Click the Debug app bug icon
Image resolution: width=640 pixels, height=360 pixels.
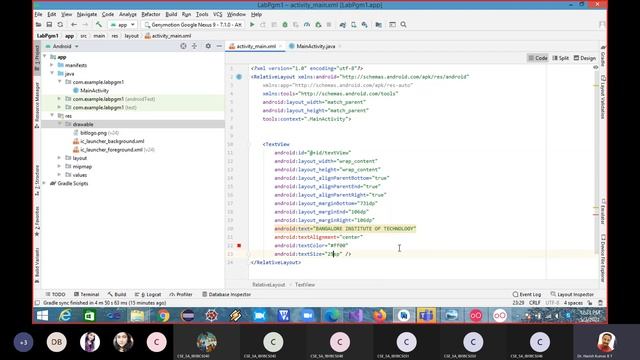tap(285, 25)
